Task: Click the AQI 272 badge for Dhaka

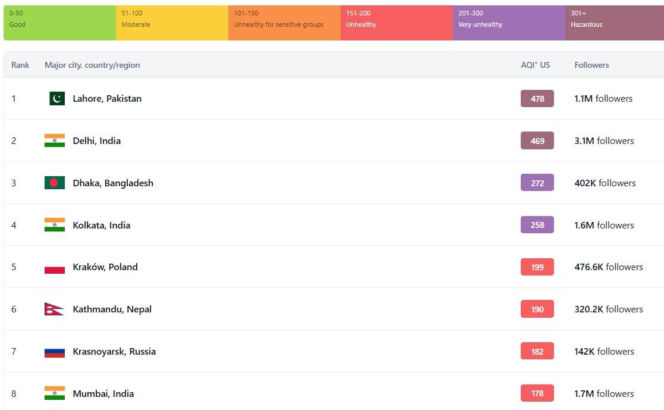Action: (537, 183)
